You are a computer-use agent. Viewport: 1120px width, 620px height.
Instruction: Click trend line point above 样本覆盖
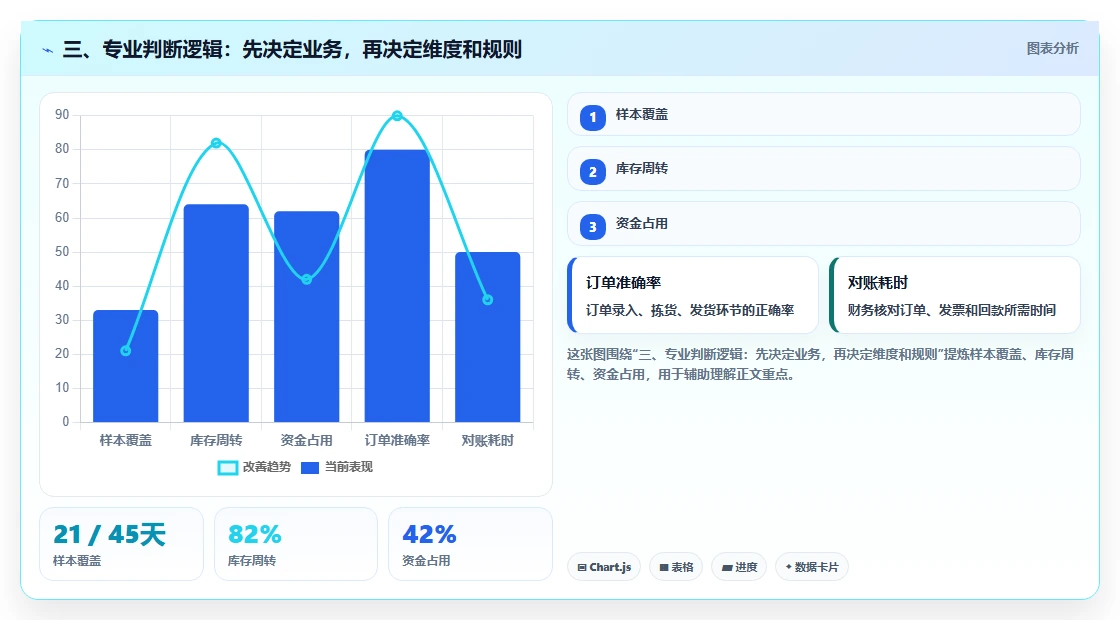[126, 351]
